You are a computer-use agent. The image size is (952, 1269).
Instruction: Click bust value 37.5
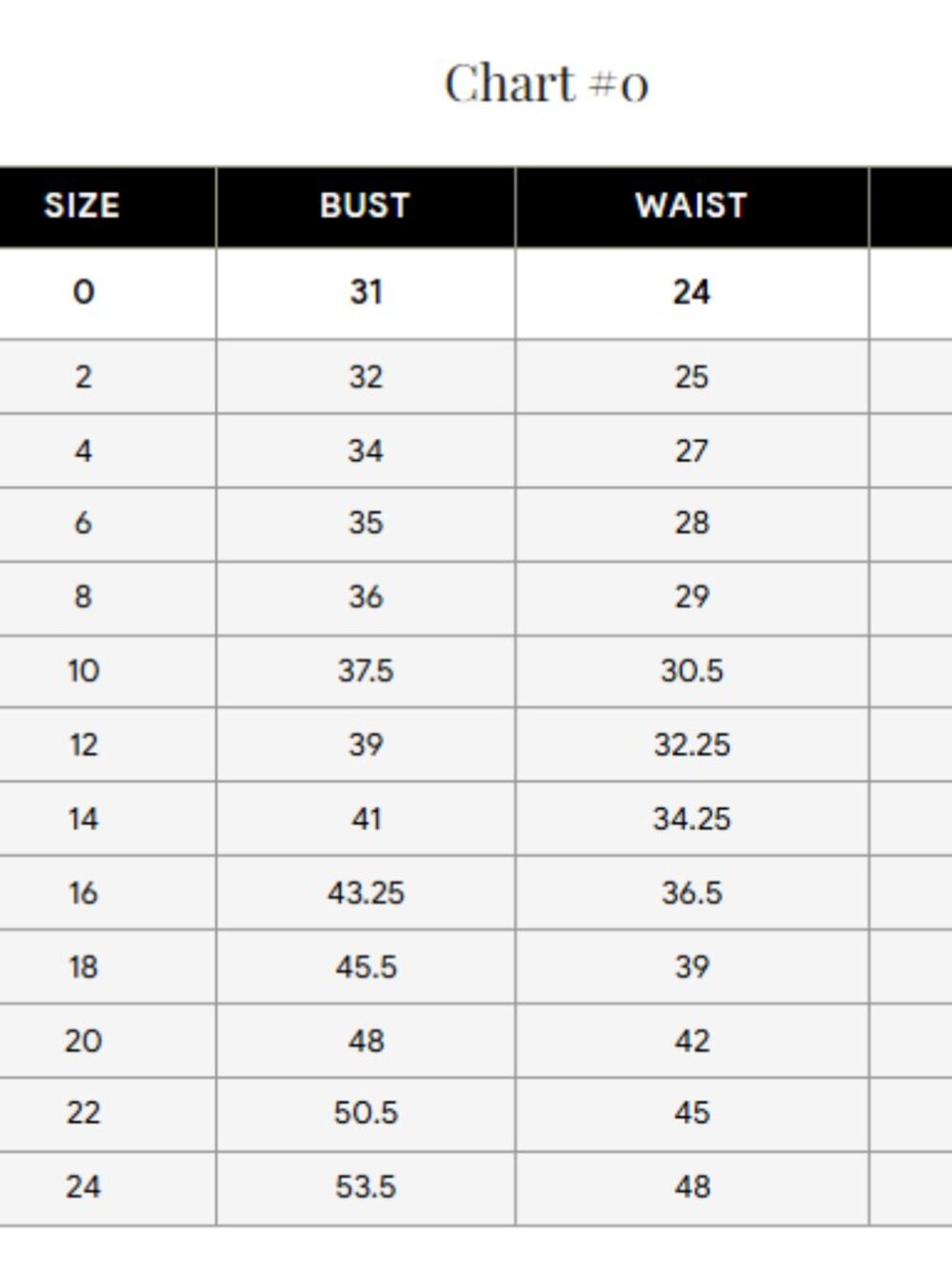(366, 670)
